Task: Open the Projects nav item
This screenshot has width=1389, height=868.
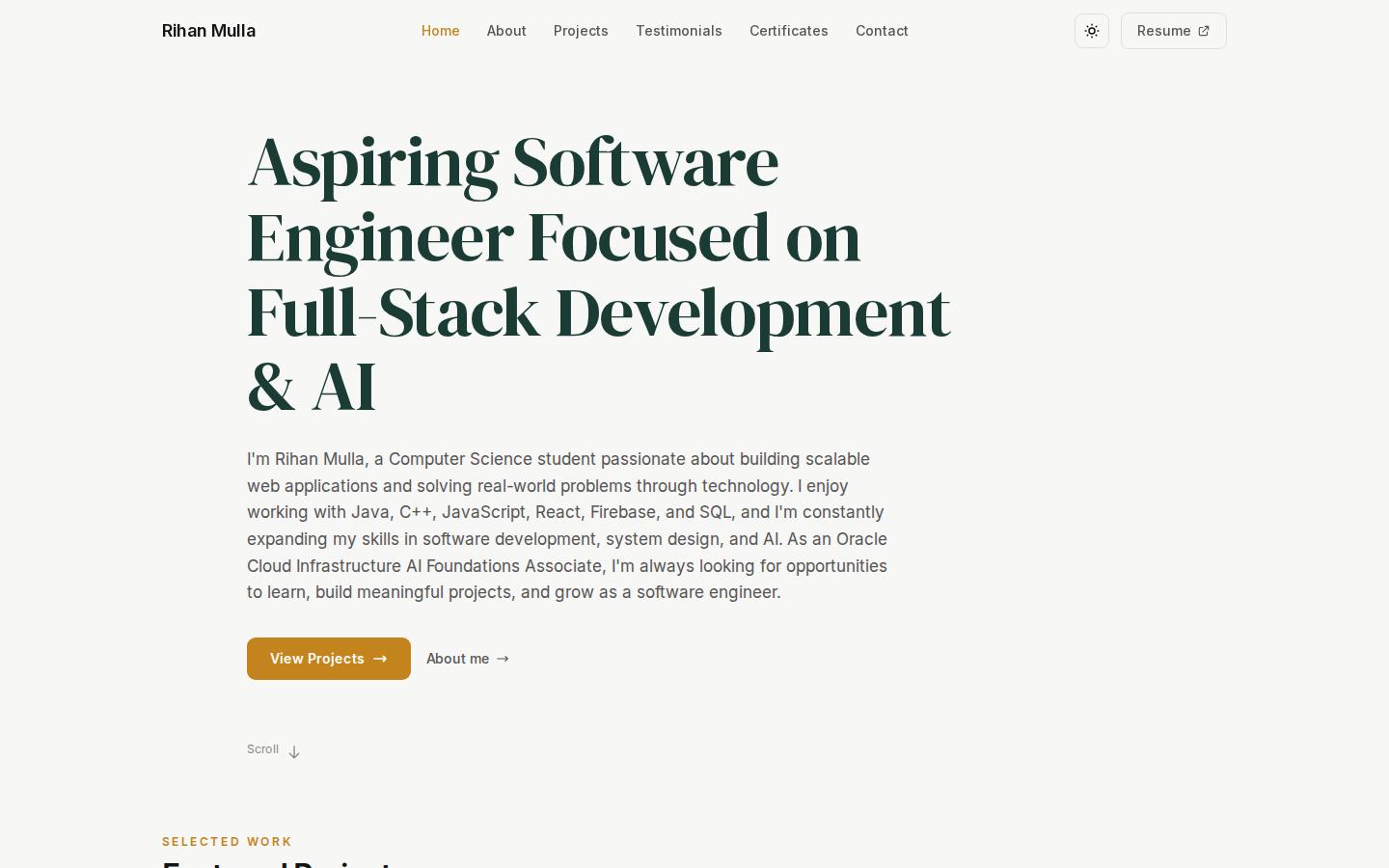Action: tap(581, 31)
